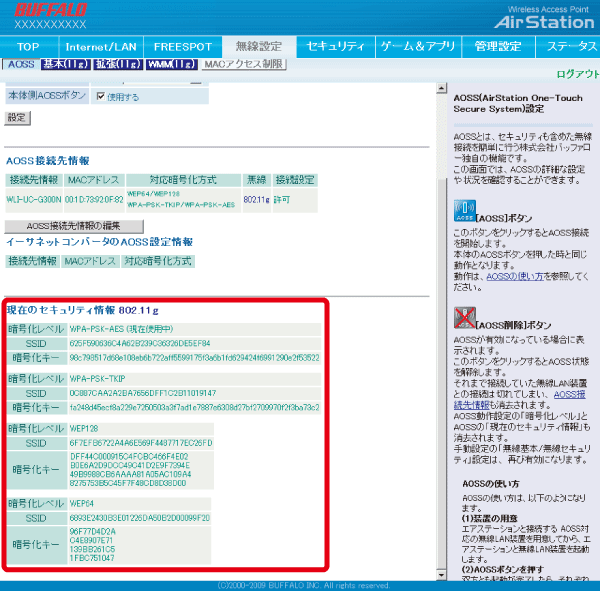Open the セキュリティ tab
600x591 pixels.
(x=336, y=47)
